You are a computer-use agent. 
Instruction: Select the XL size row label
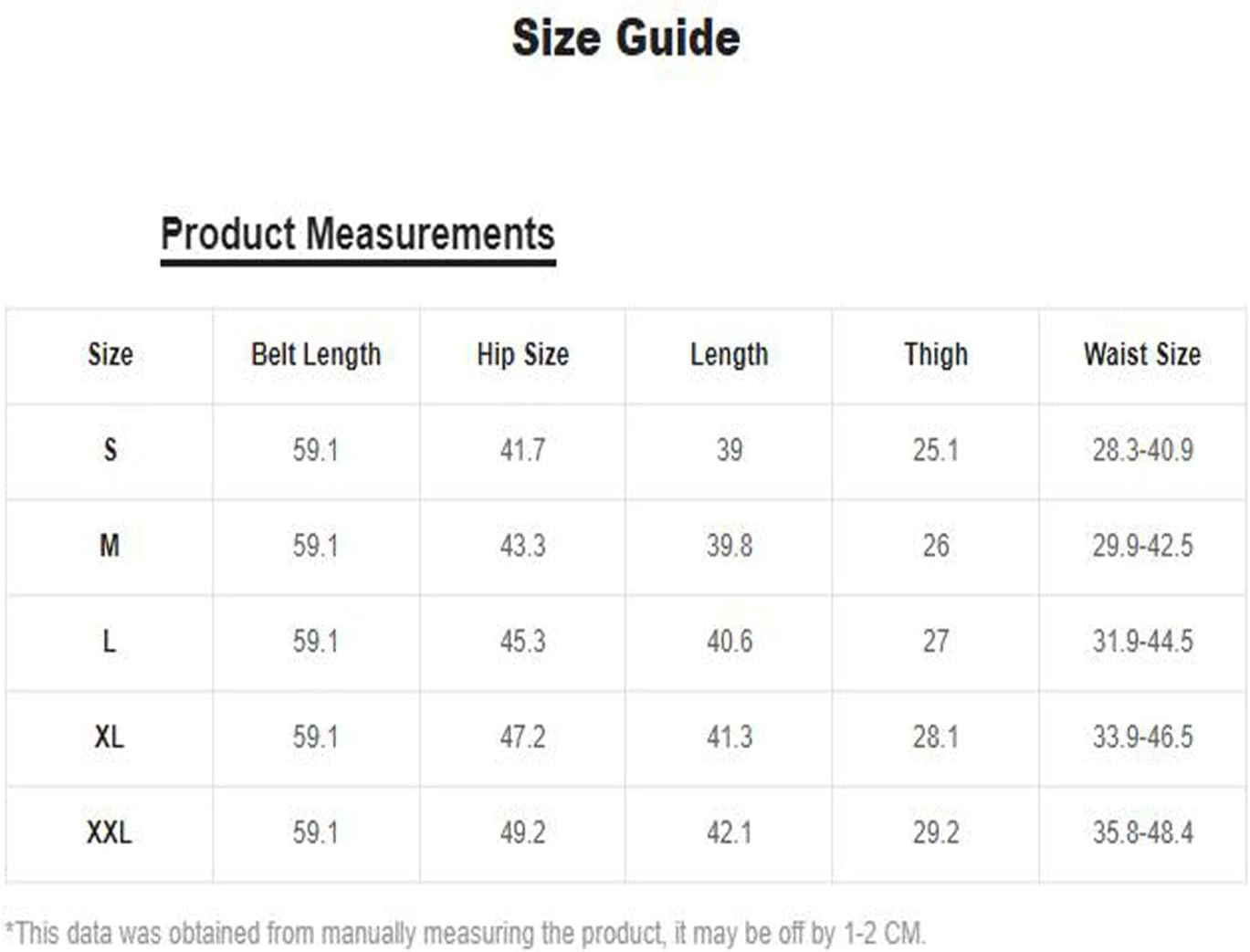tap(110, 737)
